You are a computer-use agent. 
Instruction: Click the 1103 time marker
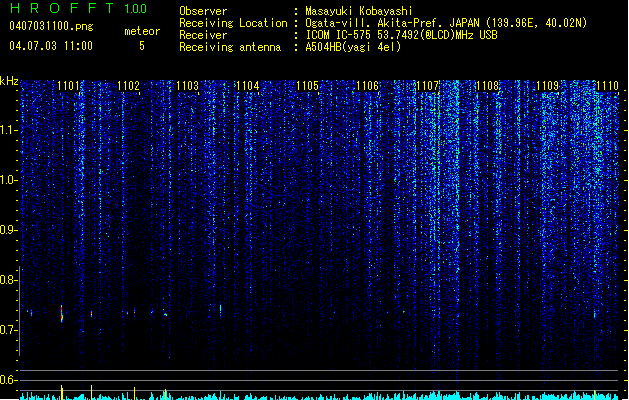pyautogui.click(x=188, y=86)
